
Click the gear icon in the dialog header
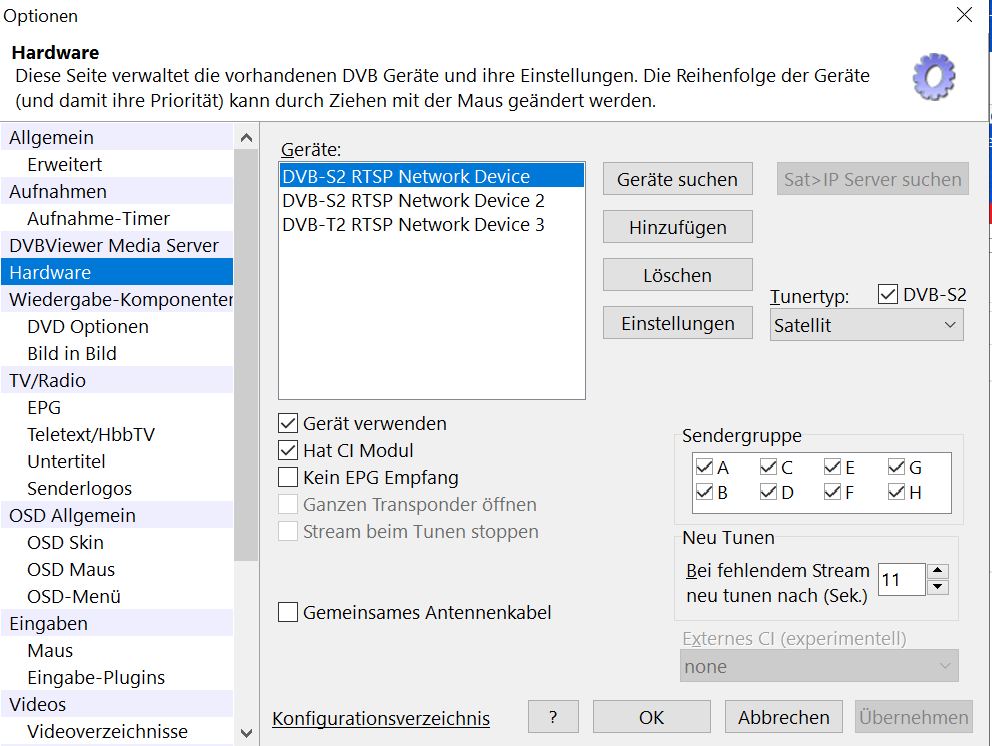(932, 76)
